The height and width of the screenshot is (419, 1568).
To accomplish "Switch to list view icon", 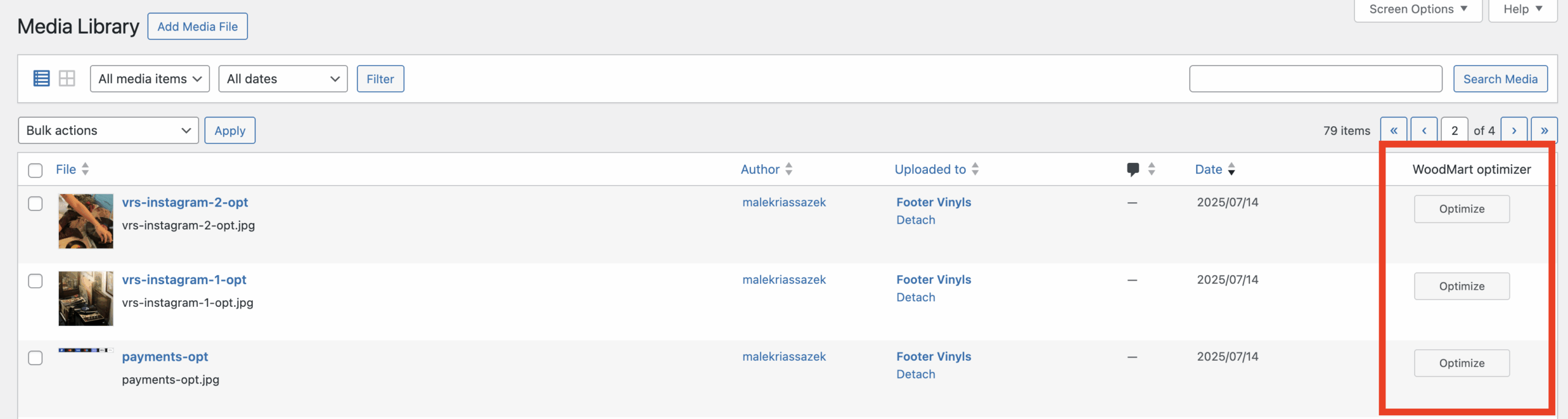I will point(42,78).
